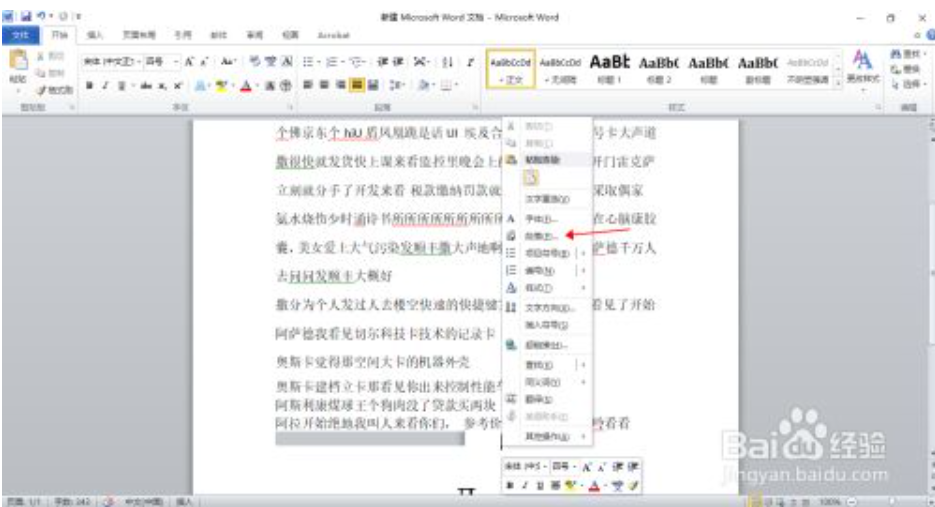Apply the yellow text highlight color

click(221, 86)
